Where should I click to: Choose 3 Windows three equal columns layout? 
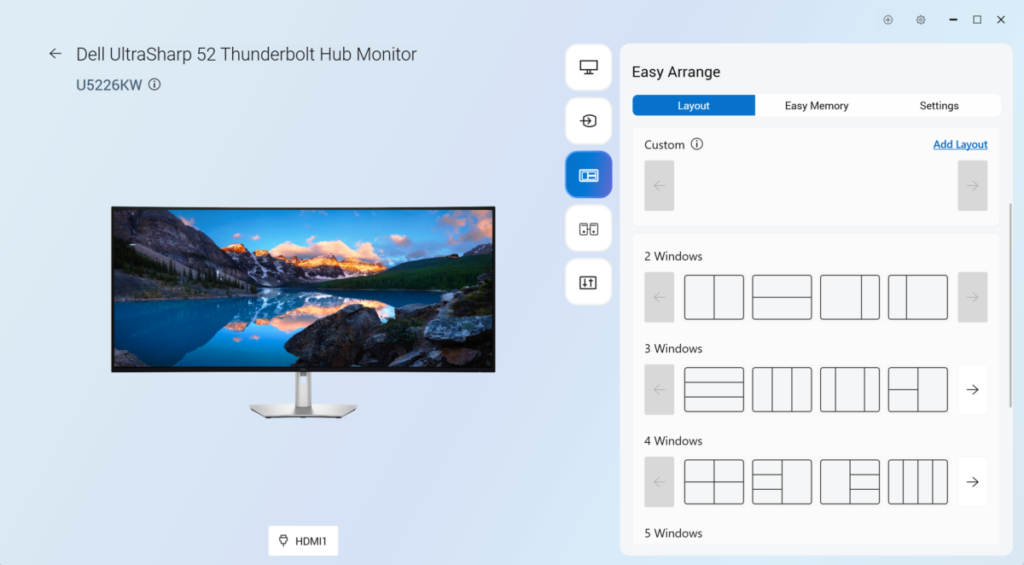pos(782,389)
